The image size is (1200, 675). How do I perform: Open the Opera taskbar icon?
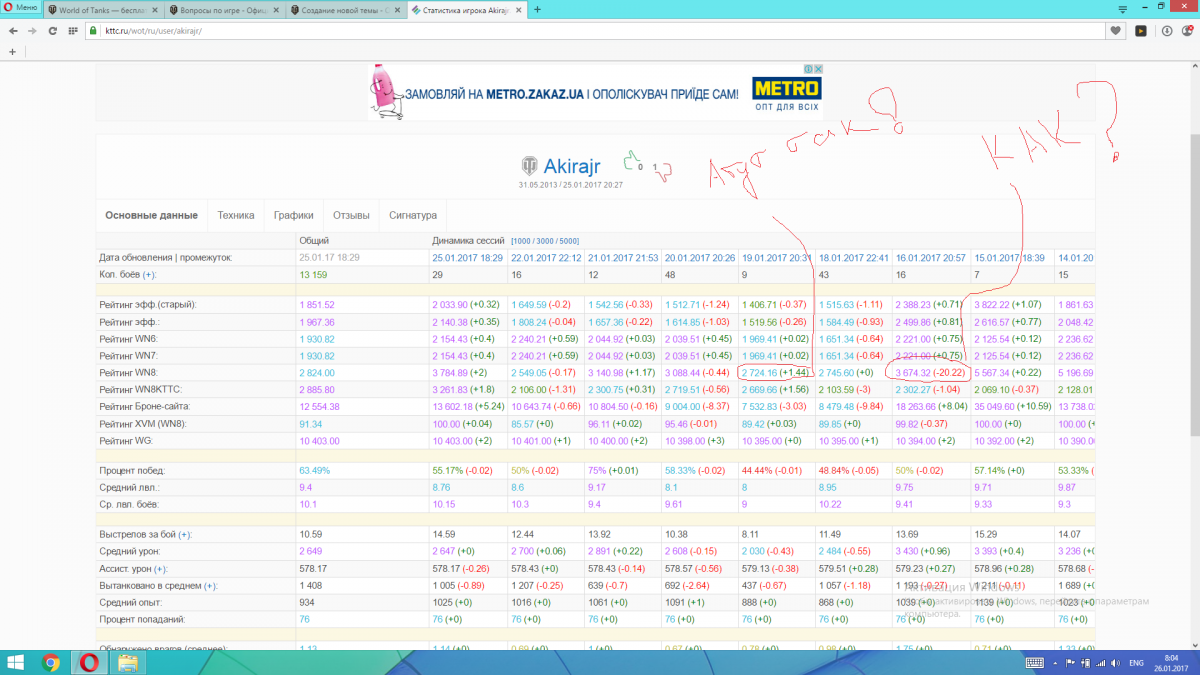(x=88, y=662)
